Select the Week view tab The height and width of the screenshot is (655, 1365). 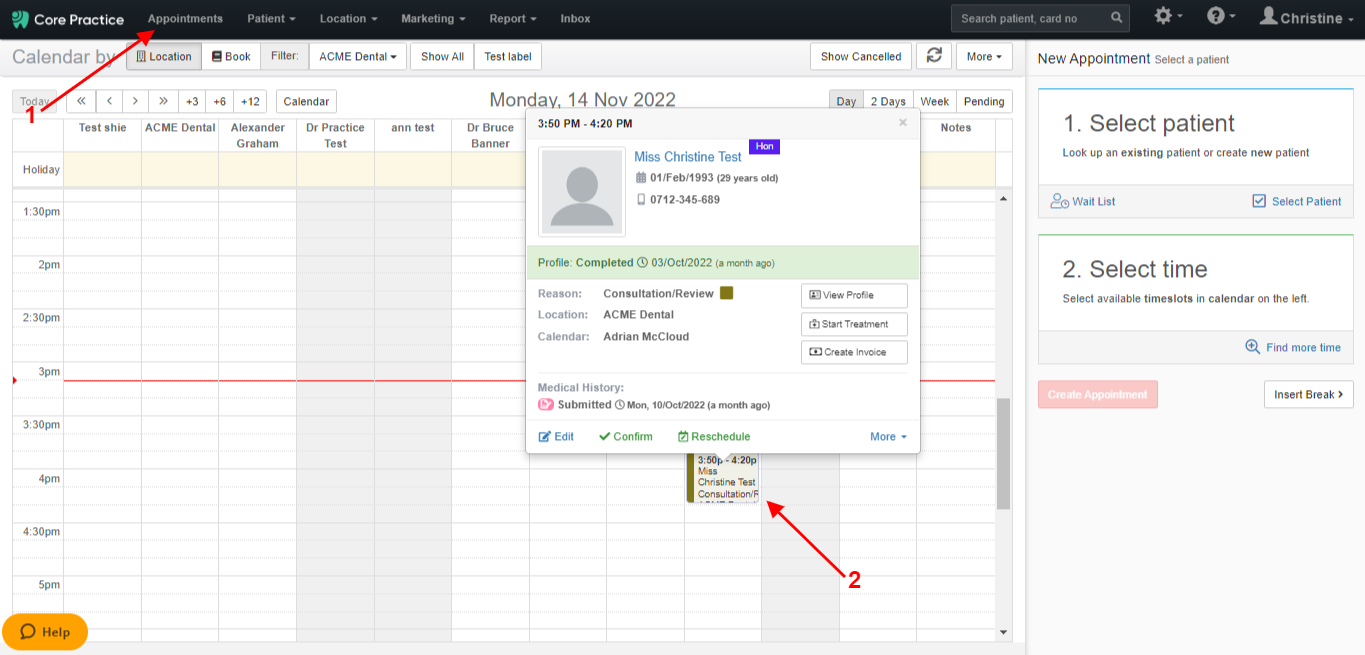pos(934,101)
